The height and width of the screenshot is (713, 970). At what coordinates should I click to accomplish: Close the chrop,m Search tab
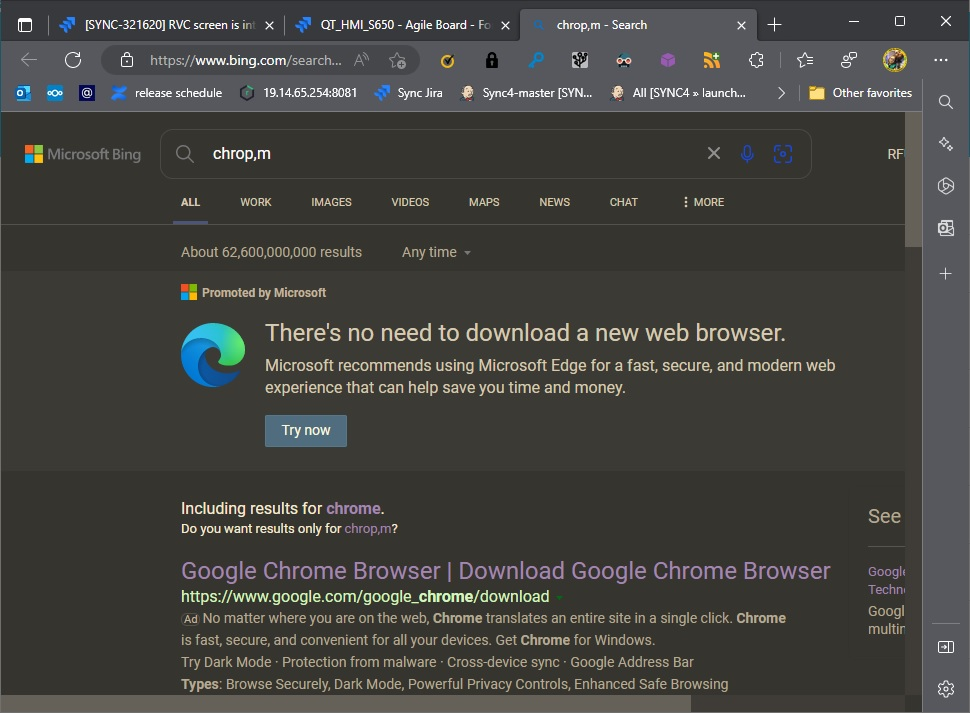pyautogui.click(x=741, y=25)
